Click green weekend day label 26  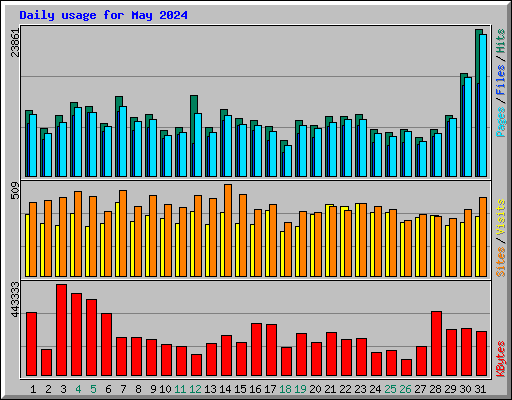[x=405, y=389]
